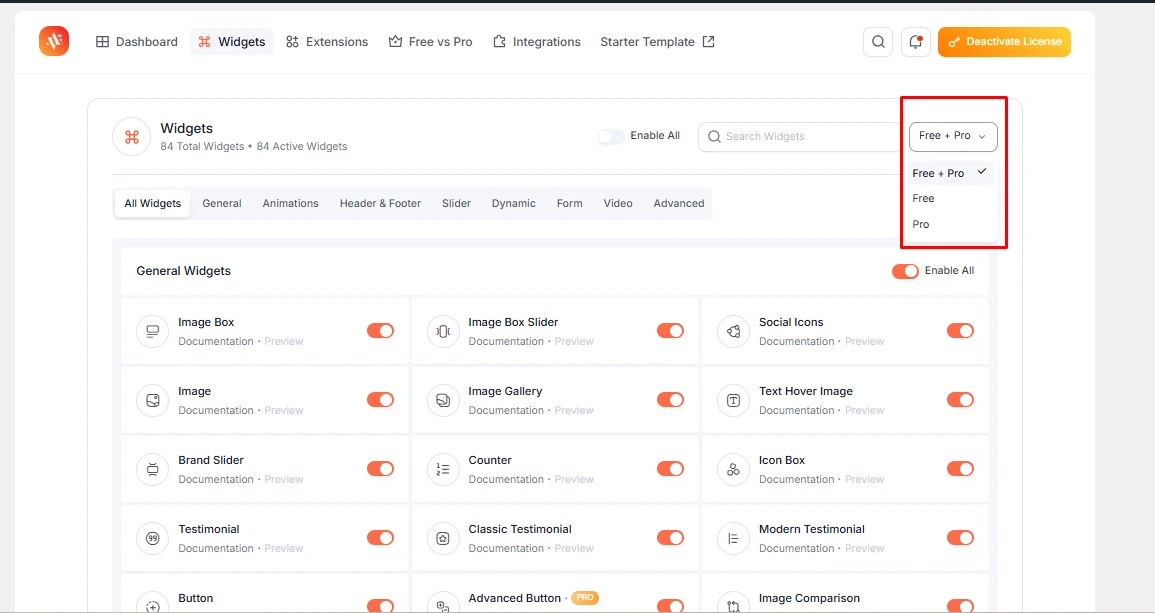Click the Image Box widget icon

152,332
